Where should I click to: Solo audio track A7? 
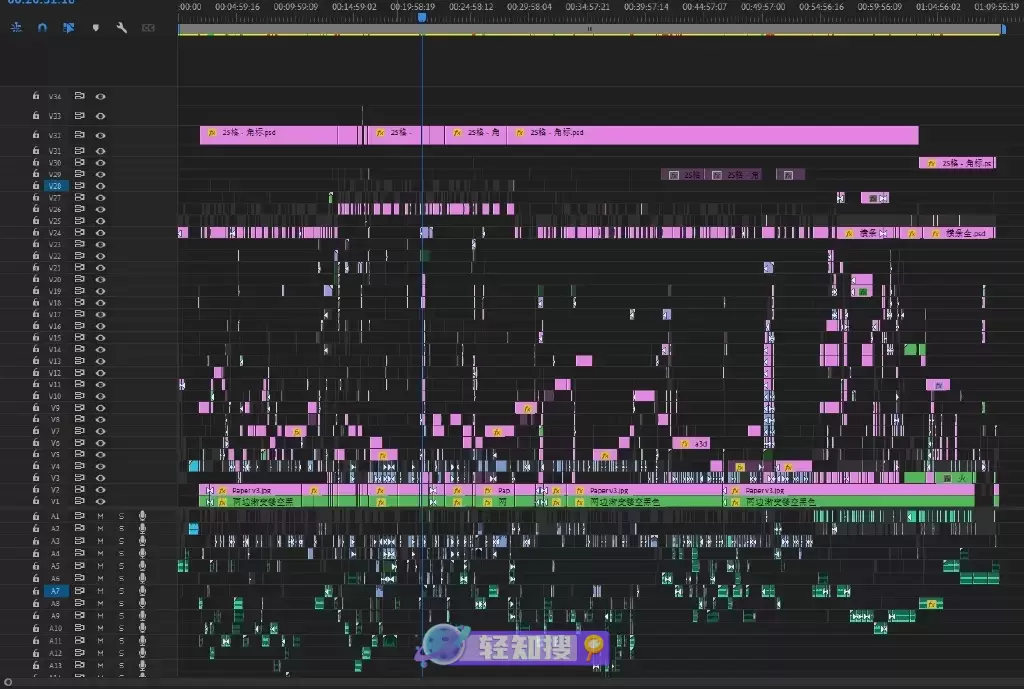[x=121, y=591]
